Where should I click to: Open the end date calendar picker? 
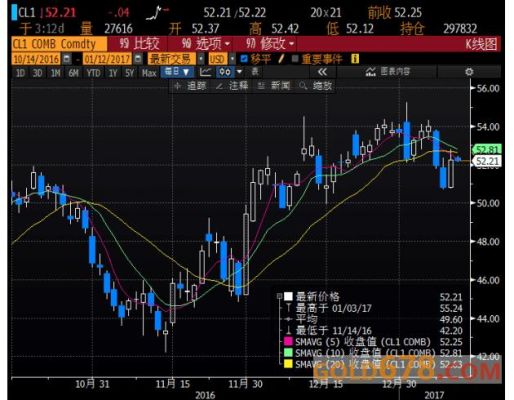[x=137, y=59]
